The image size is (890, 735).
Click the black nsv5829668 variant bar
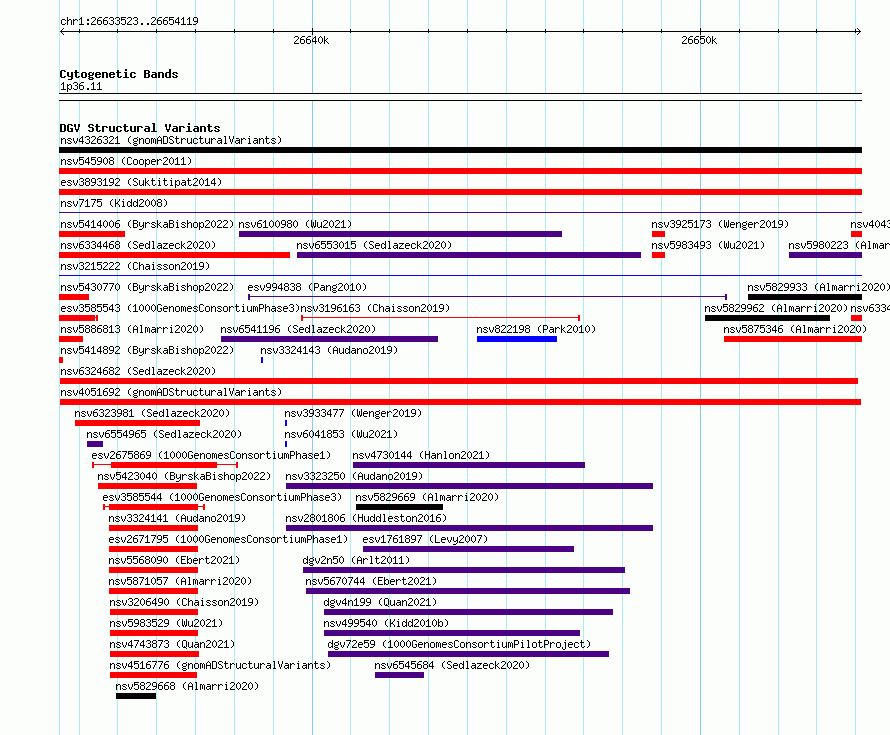[x=136, y=696]
